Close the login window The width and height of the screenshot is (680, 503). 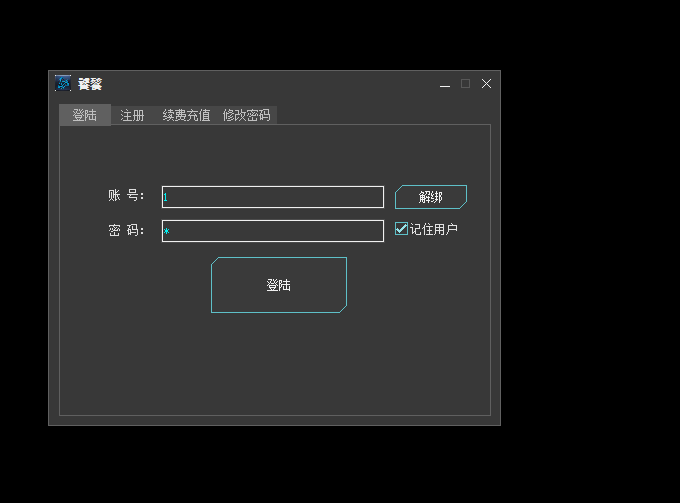coord(486,84)
